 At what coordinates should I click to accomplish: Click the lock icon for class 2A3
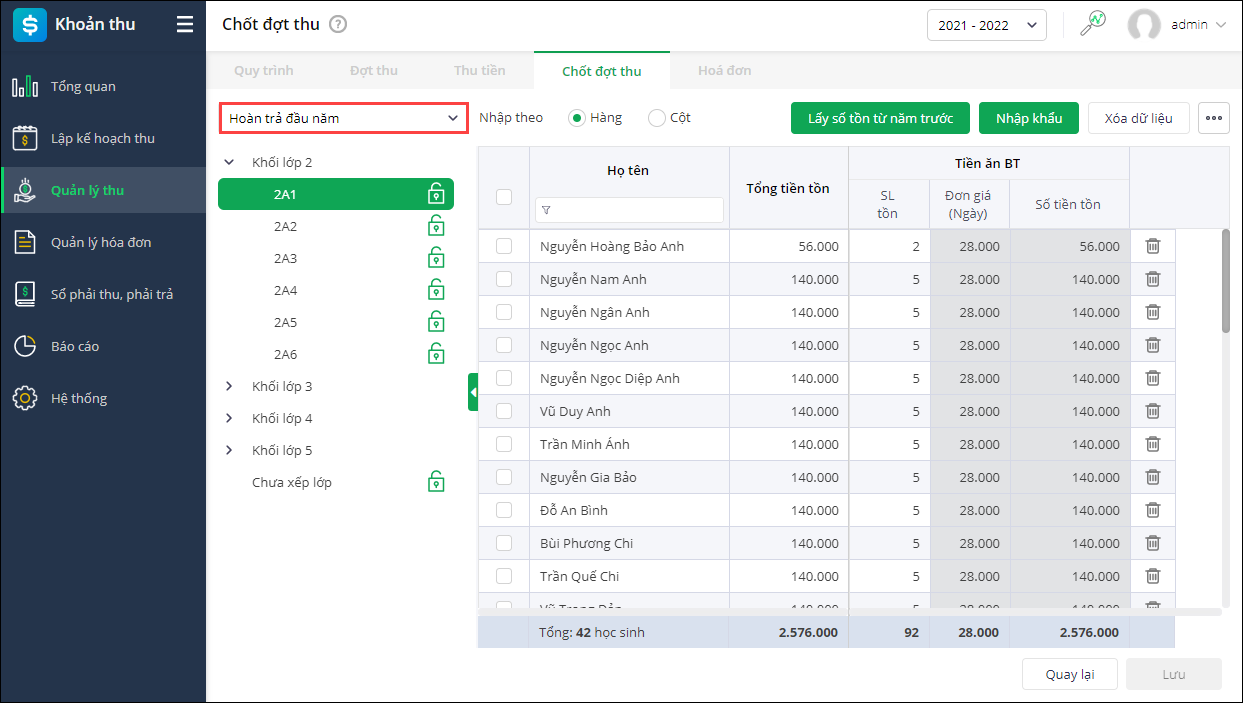coord(436,258)
